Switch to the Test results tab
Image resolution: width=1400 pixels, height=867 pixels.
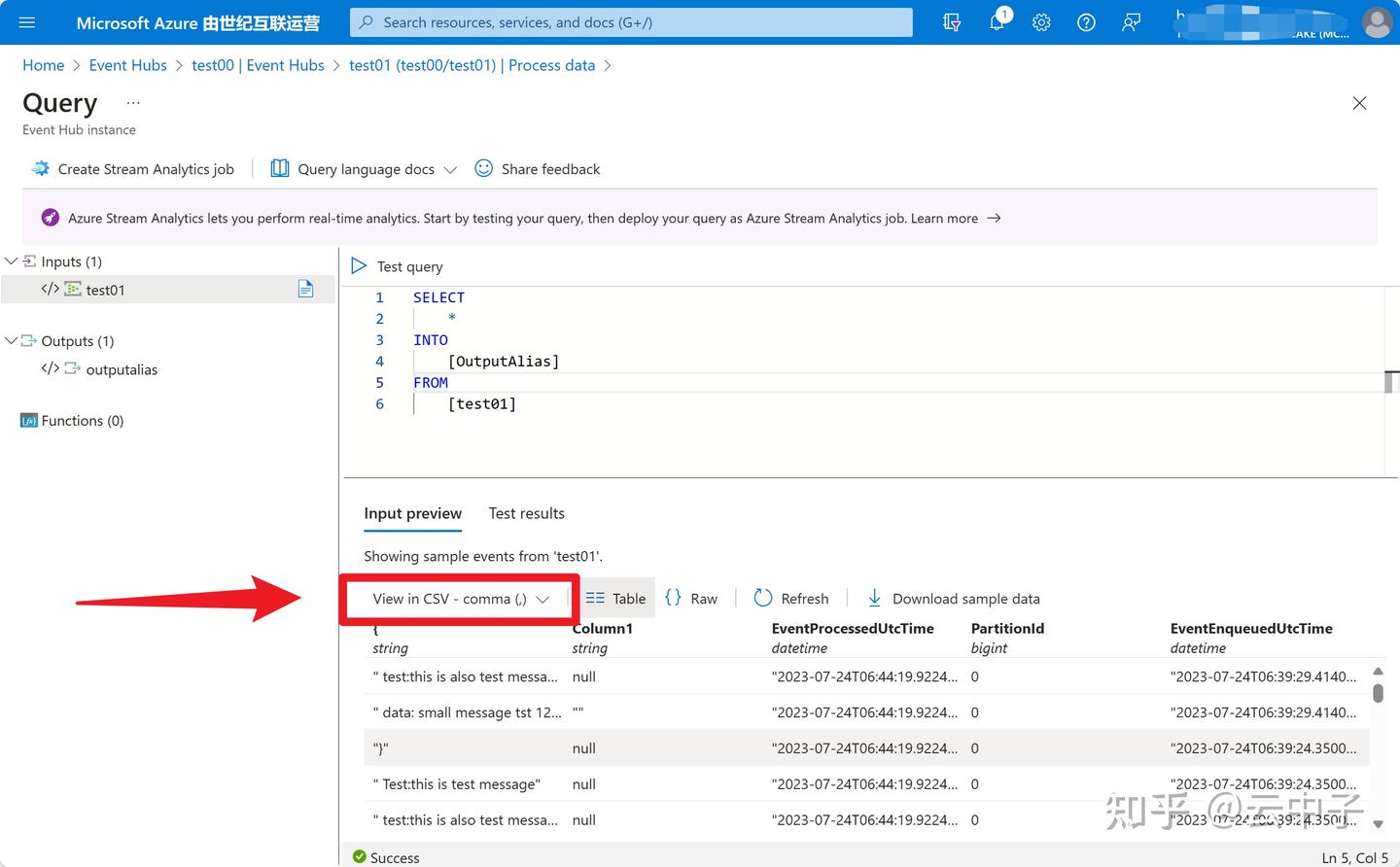526,513
